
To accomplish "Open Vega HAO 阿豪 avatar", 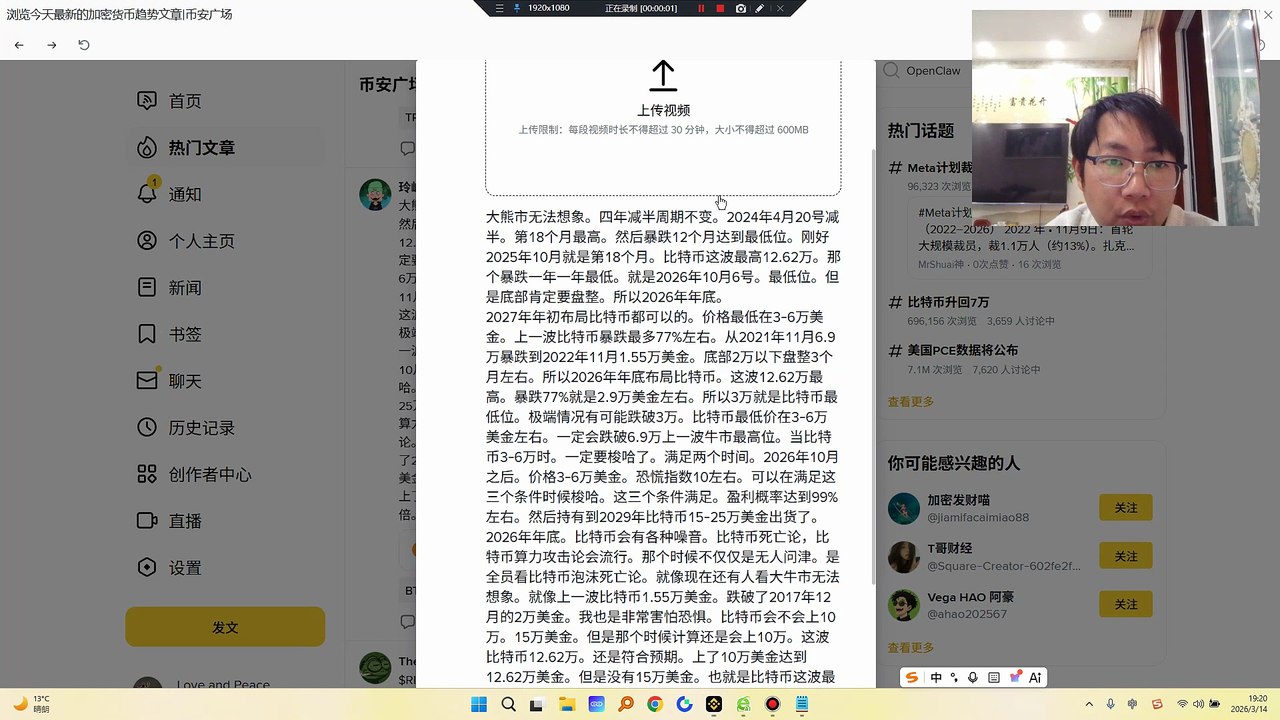I will tap(904, 605).
